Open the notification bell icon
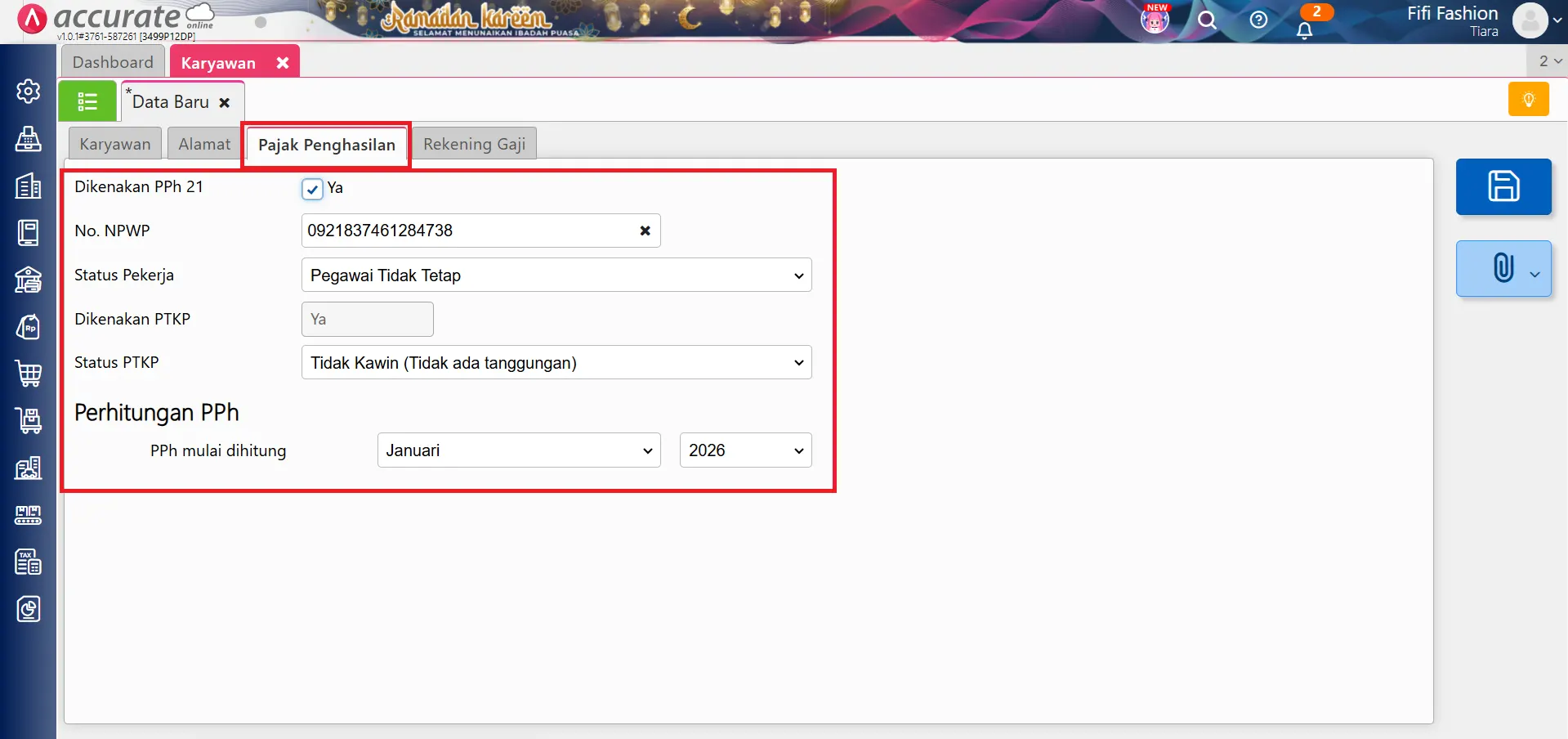 1304,30
